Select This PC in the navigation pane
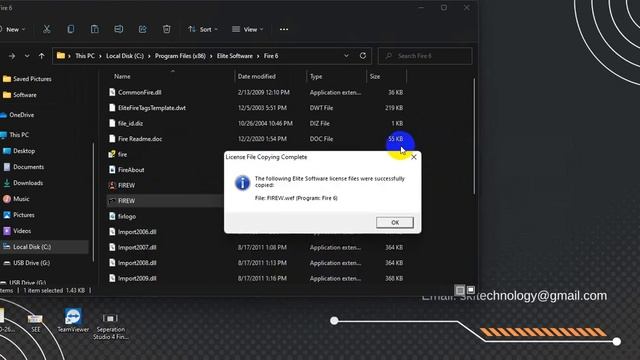This screenshot has width=640, height=360. click(15, 135)
